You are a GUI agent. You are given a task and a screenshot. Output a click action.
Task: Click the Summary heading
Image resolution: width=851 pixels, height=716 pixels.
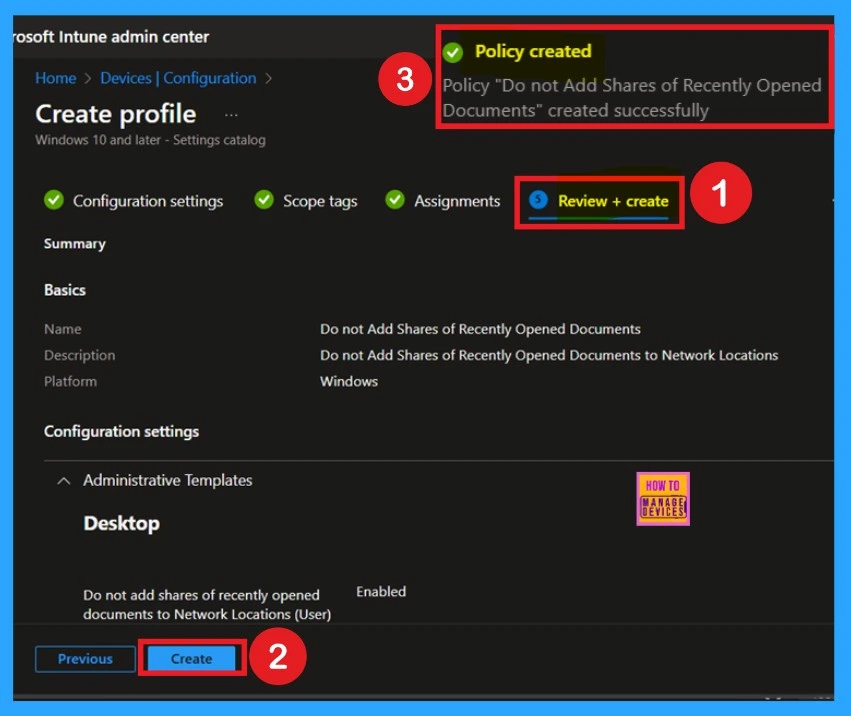(75, 244)
